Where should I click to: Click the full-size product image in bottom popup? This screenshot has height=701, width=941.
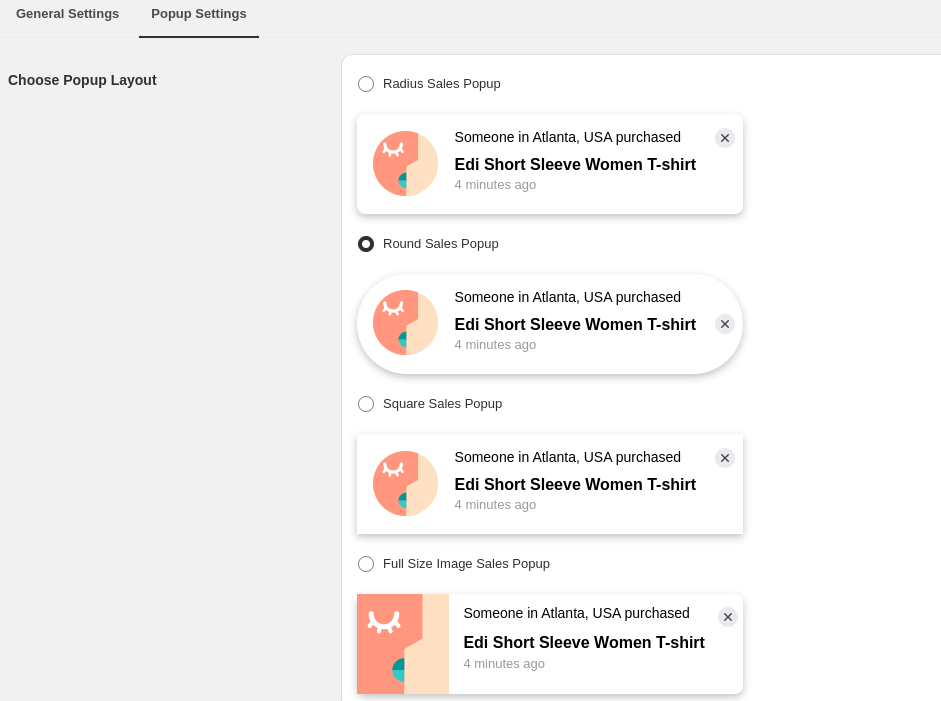tap(403, 643)
